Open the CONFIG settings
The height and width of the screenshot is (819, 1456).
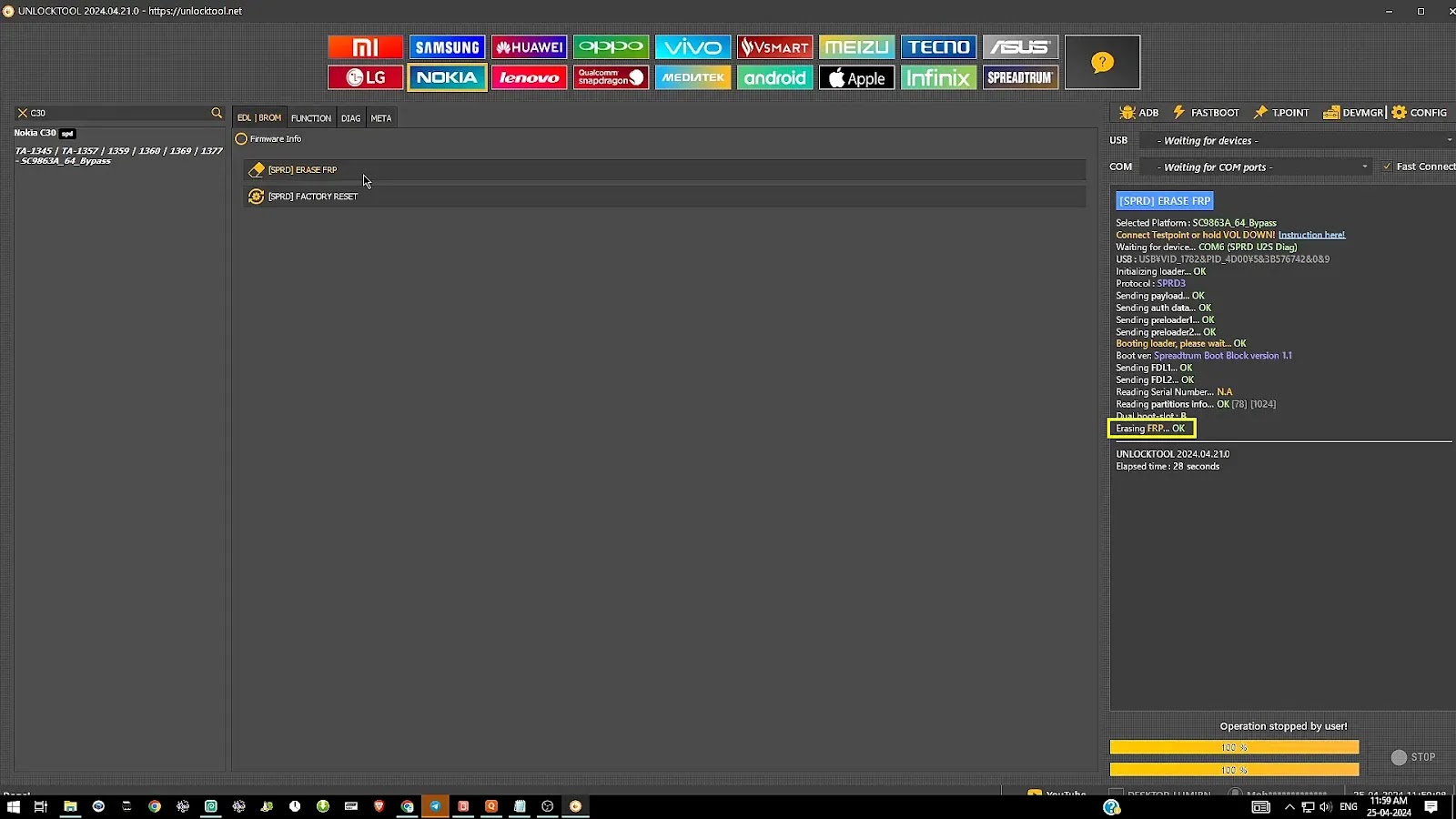coord(1419,113)
